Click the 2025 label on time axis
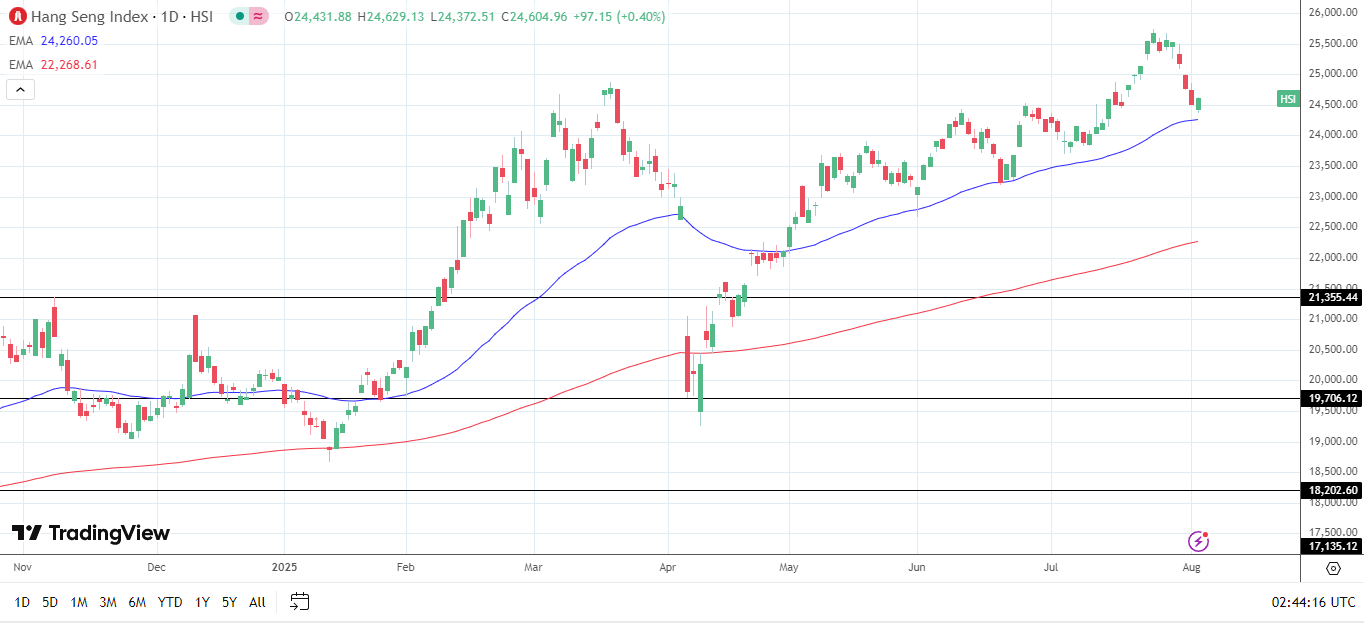The width and height of the screenshot is (1364, 623). tap(284, 567)
